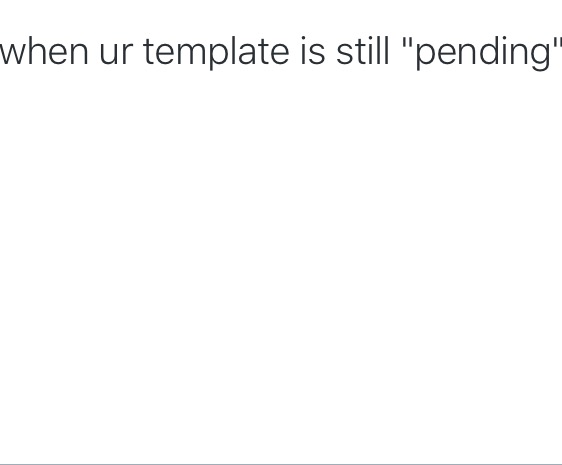
Task: Click the blank white image area below caption
Action: tap(281, 265)
